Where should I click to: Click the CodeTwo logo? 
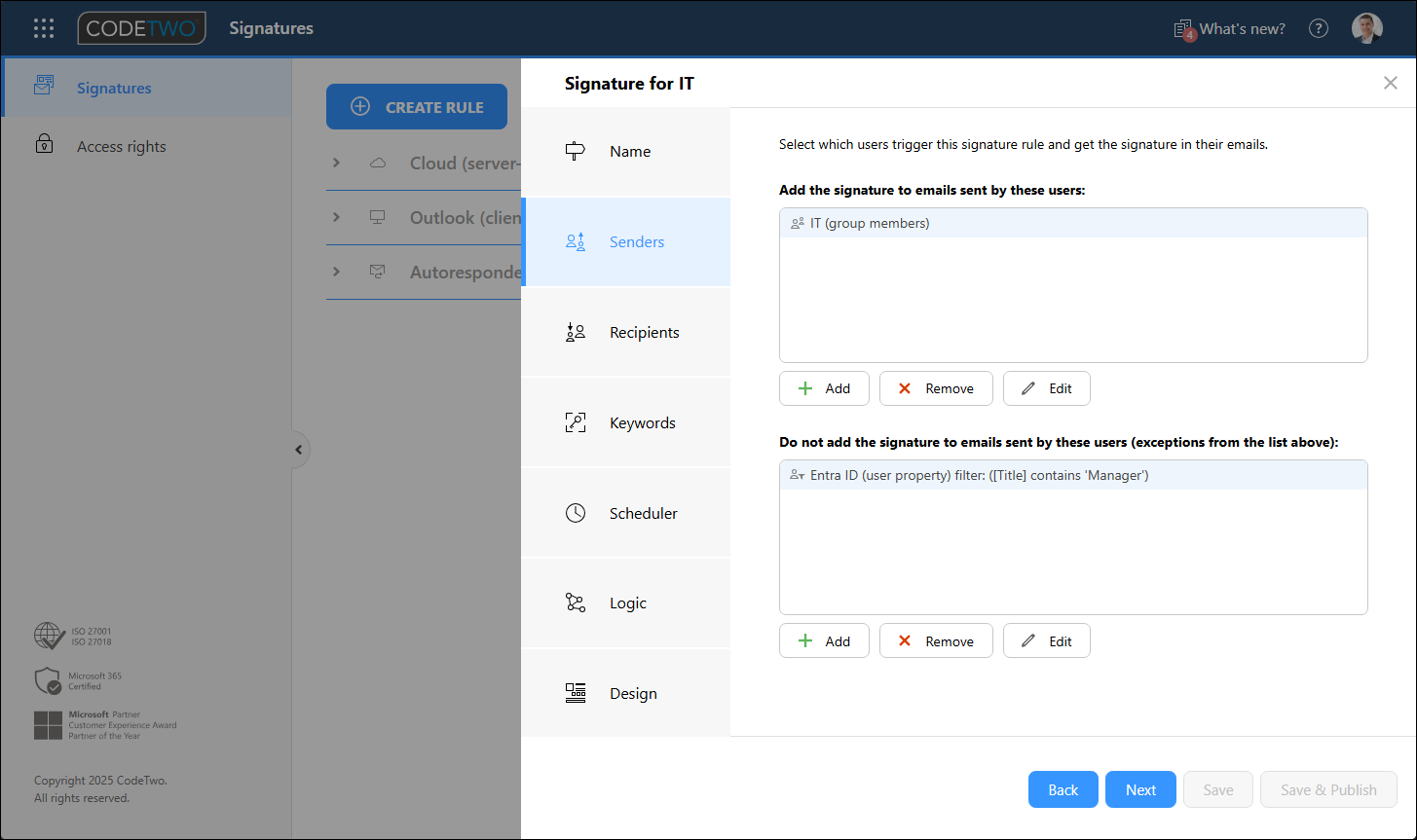[142, 28]
